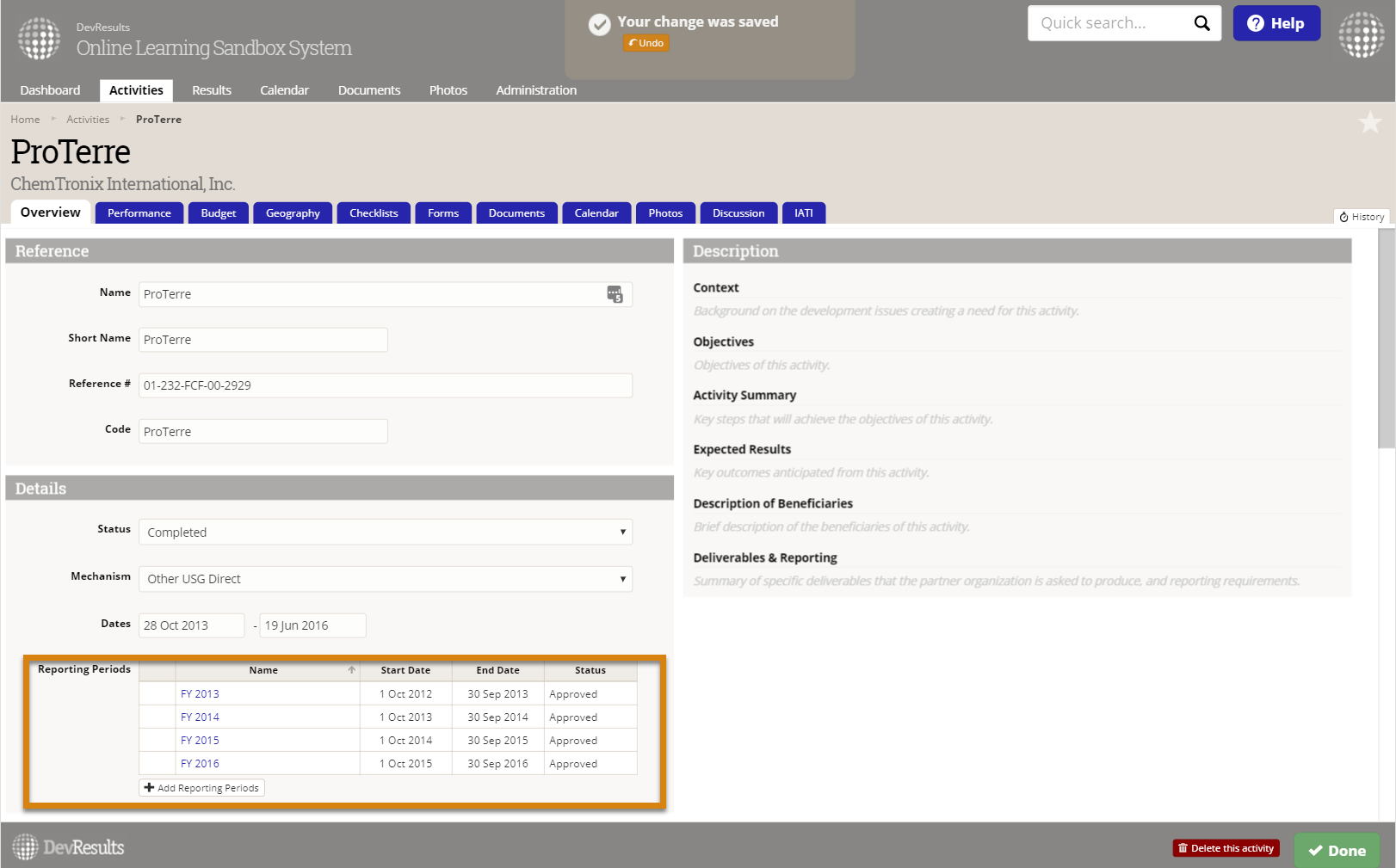Image resolution: width=1396 pixels, height=868 pixels.
Task: Click the Start Date column header
Action: (406, 670)
